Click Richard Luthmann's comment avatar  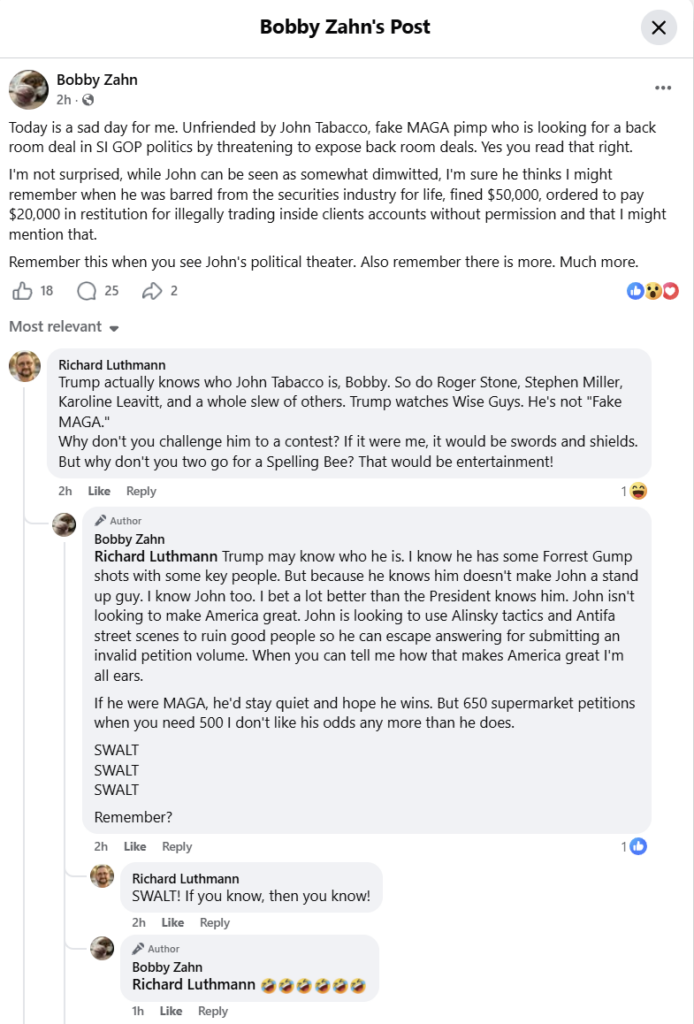pyautogui.click(x=24, y=365)
